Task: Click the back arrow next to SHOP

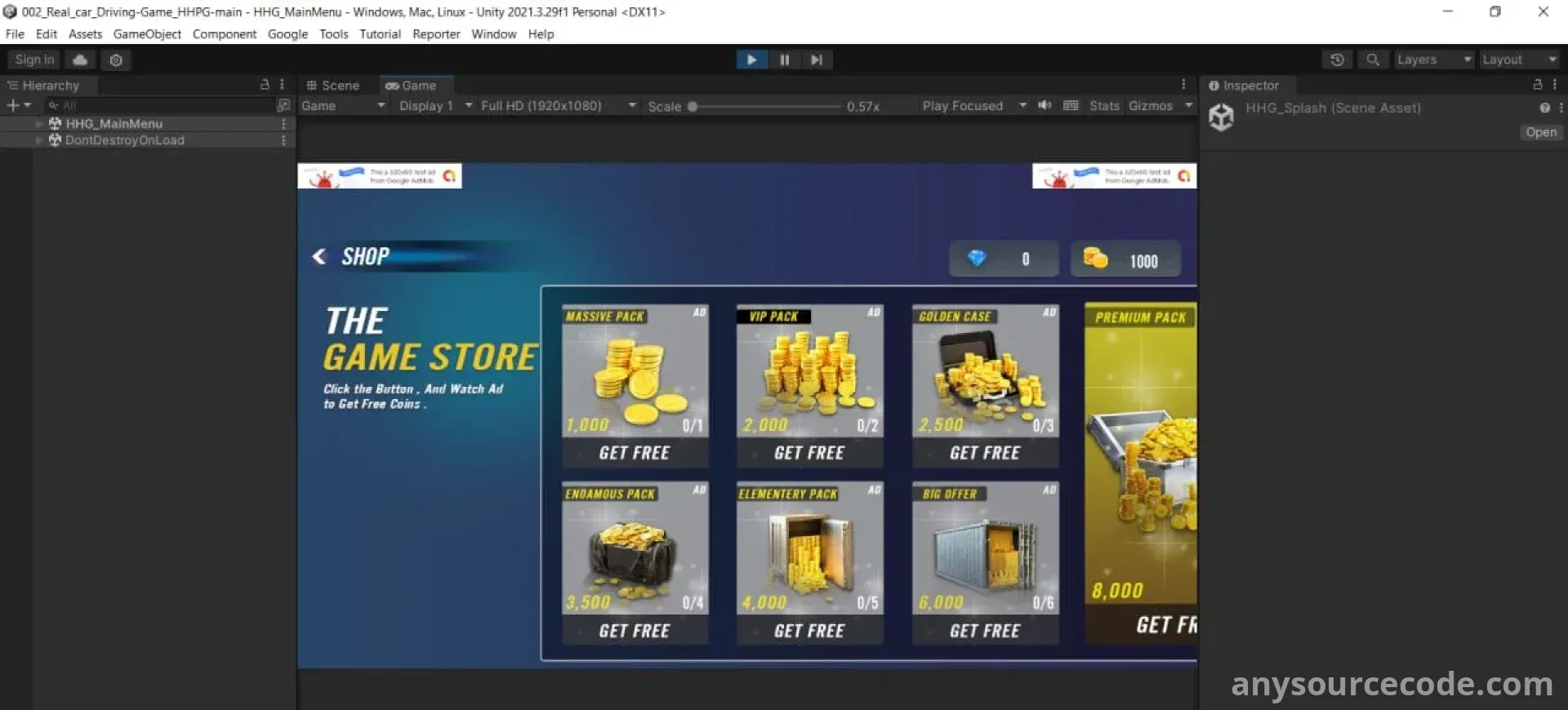Action: point(319,257)
